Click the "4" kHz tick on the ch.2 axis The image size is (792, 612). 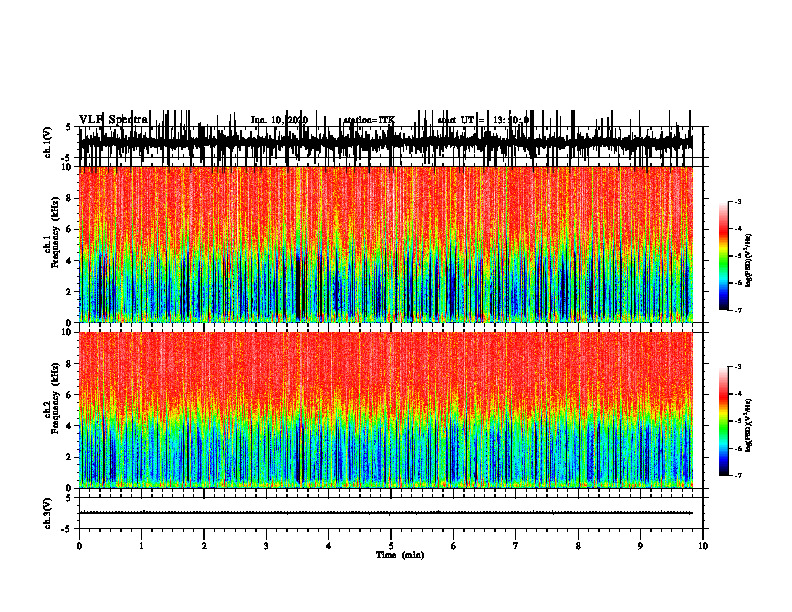(69, 426)
